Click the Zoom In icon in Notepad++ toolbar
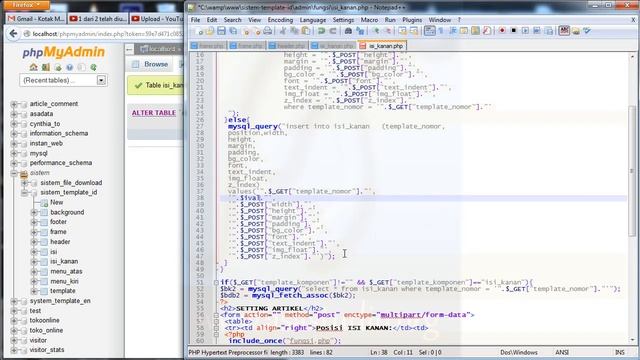Image resolution: width=640 pixels, height=360 pixels. click(376, 31)
